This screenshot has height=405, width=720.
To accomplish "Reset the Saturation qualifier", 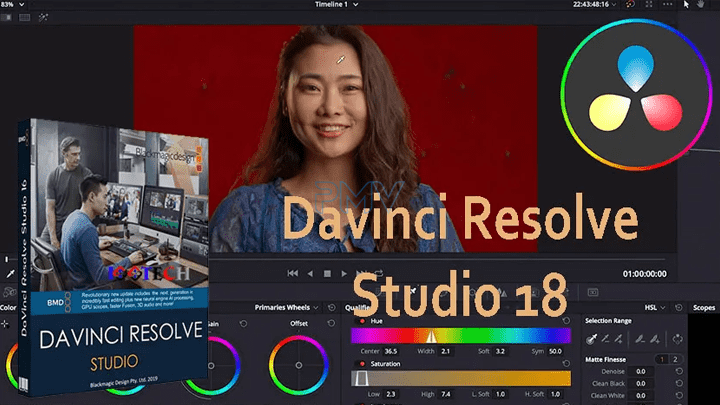I will (566, 364).
